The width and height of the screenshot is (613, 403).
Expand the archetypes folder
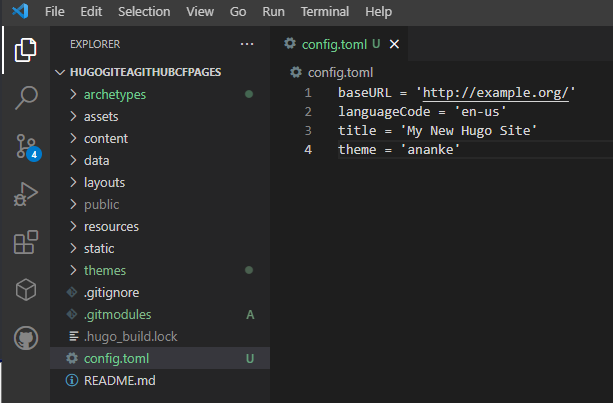[x=114, y=94]
